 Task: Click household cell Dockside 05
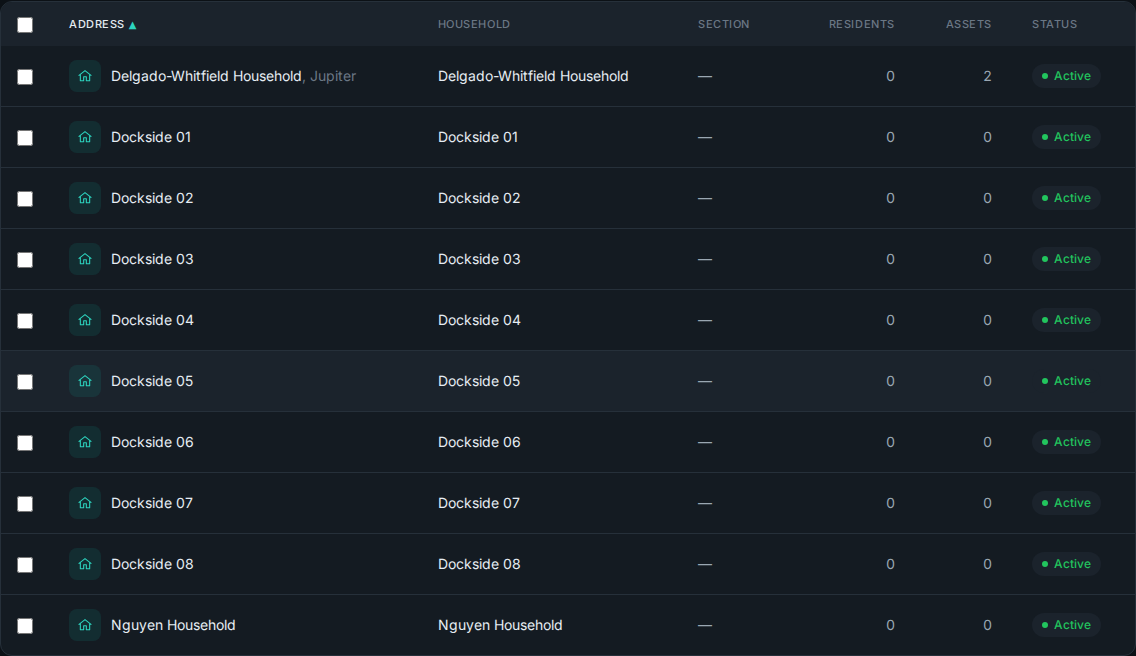(x=479, y=381)
